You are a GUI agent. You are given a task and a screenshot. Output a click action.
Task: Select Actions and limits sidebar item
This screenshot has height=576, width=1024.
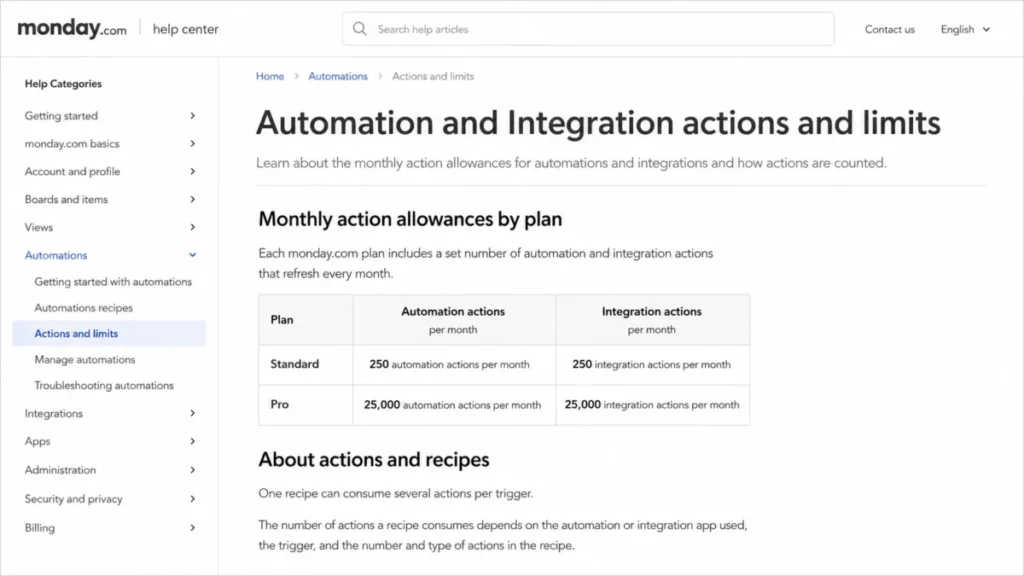click(x=109, y=333)
